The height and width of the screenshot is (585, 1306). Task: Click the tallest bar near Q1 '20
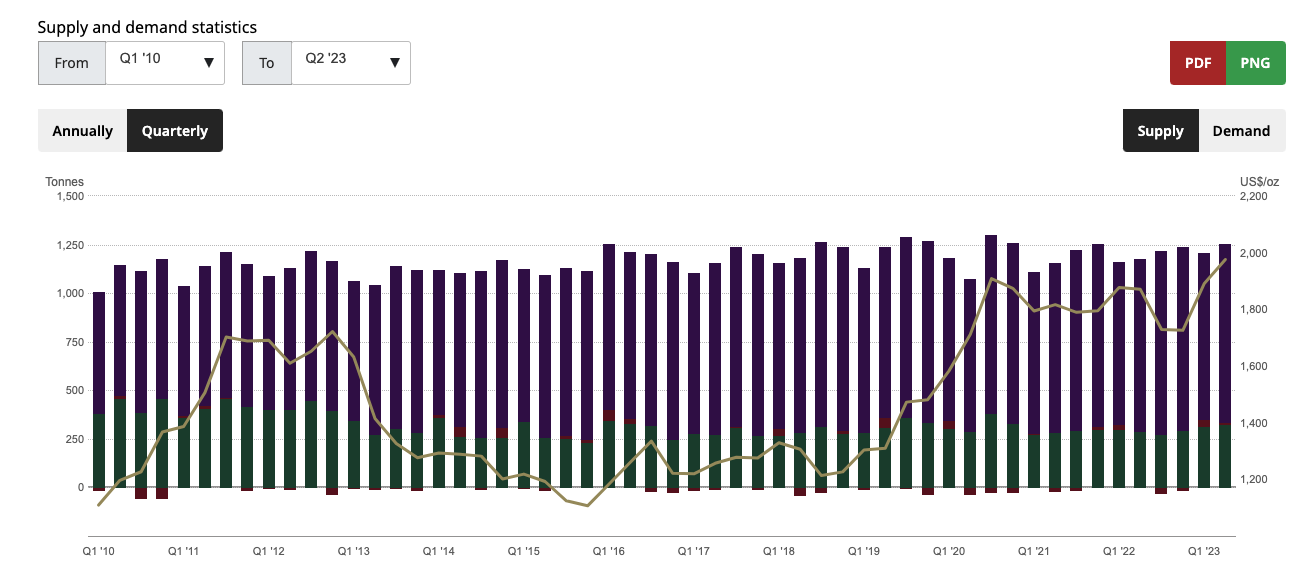tap(991, 360)
